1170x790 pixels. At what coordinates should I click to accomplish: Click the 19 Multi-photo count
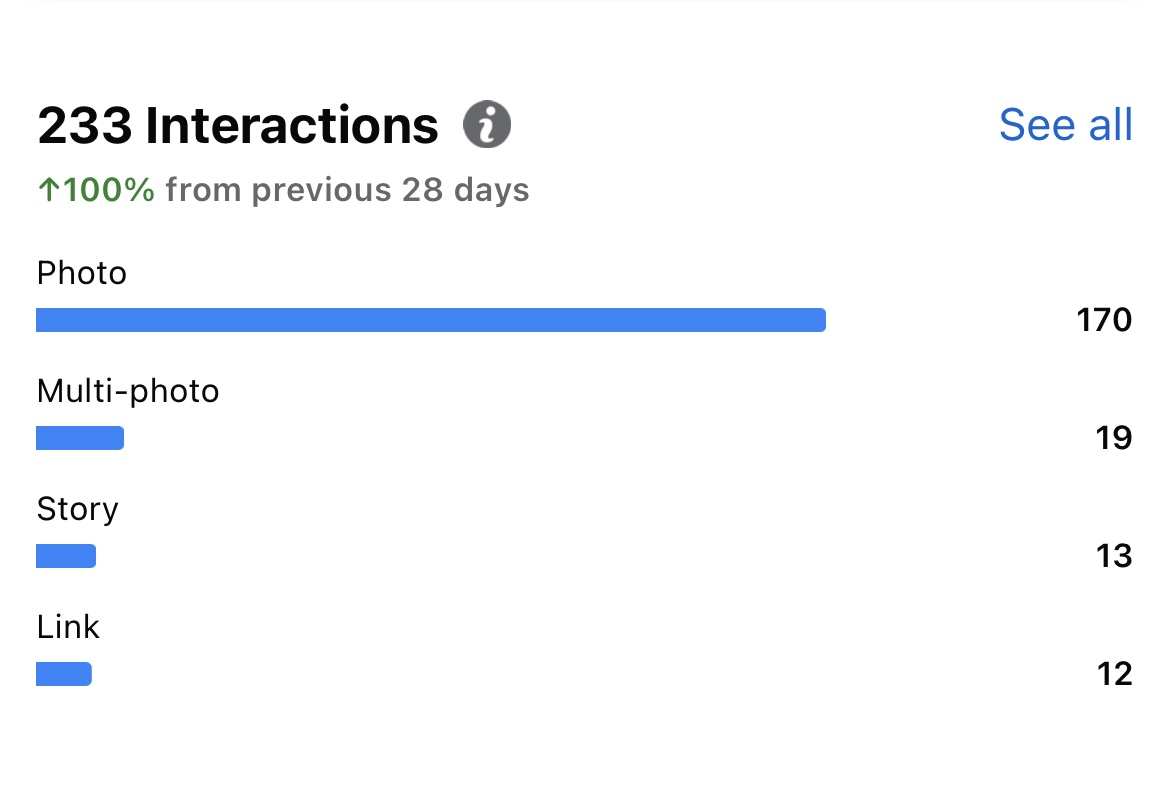pyautogui.click(x=1113, y=438)
